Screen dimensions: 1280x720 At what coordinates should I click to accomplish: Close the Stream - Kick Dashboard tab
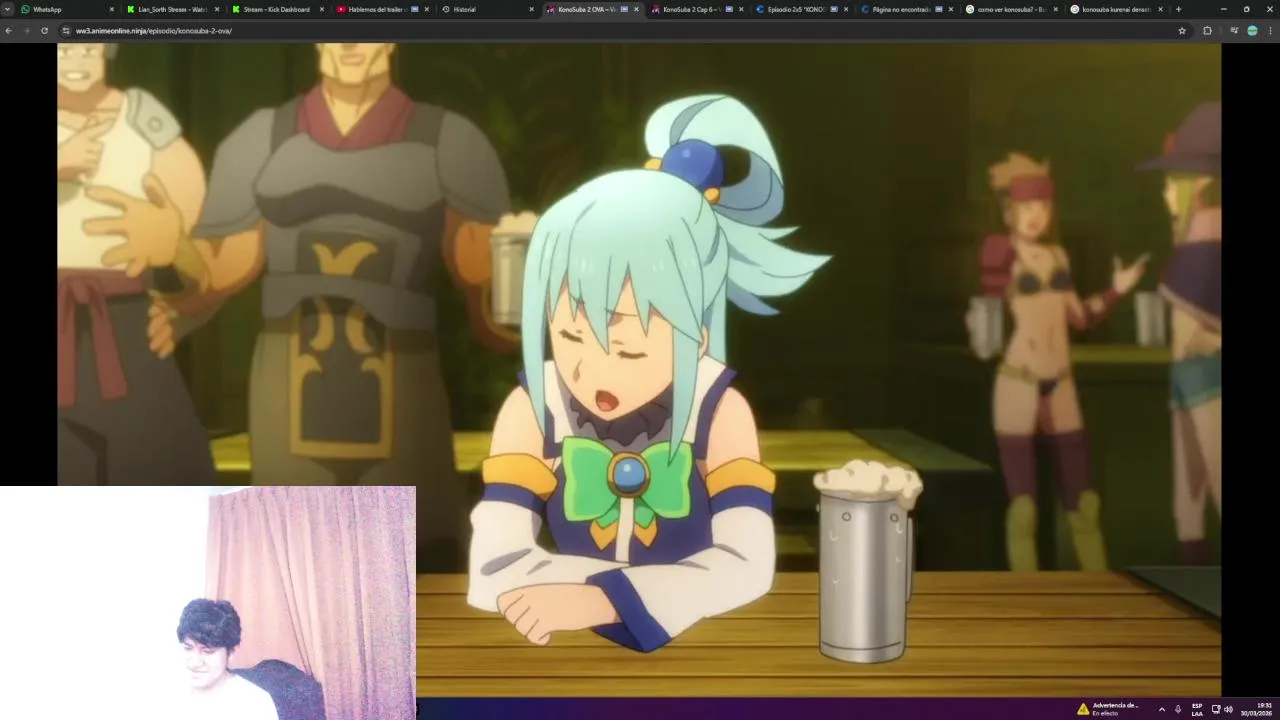[321, 9]
